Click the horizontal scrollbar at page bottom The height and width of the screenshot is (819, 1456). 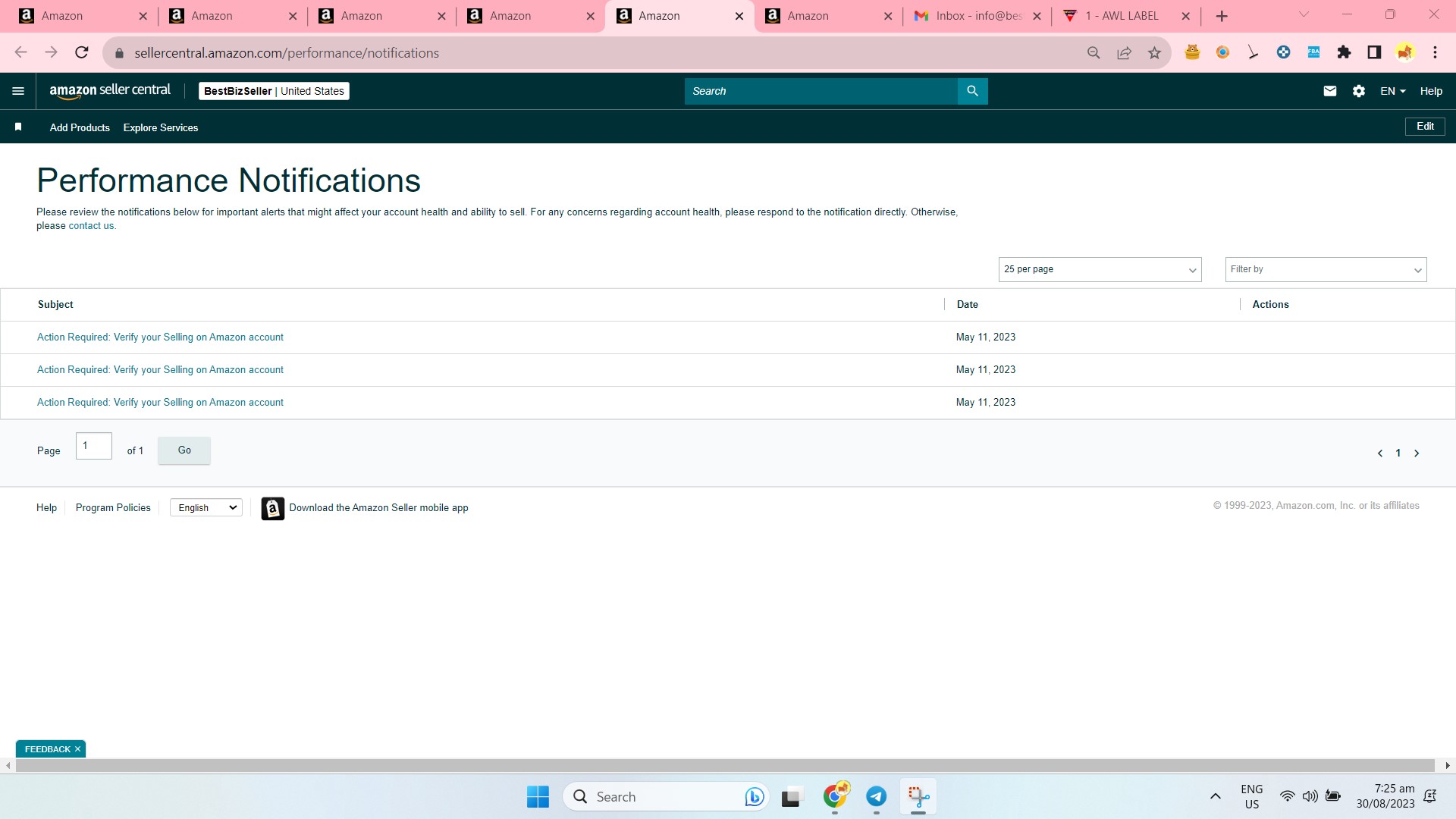(x=725, y=766)
